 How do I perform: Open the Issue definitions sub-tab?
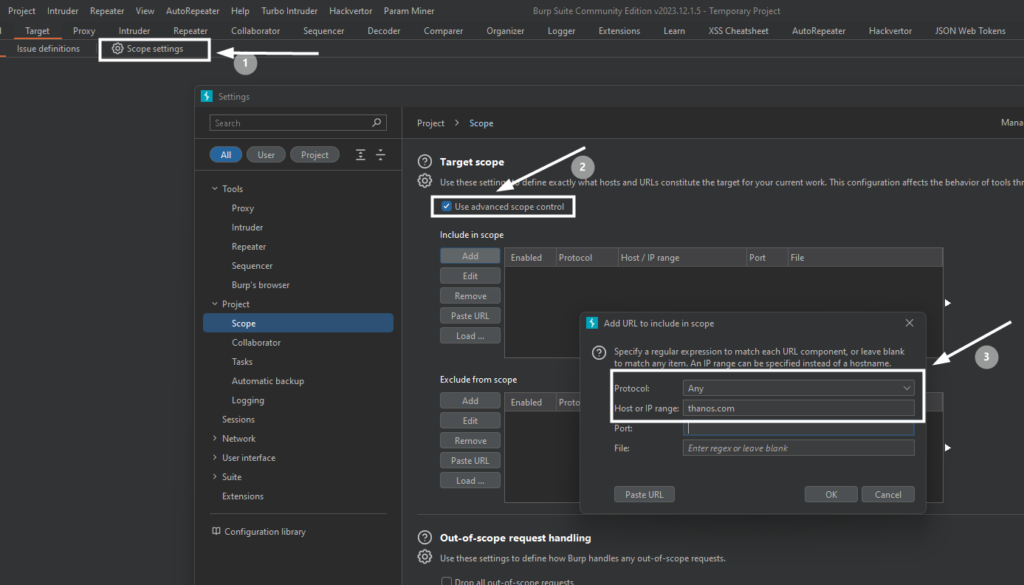[x=48, y=48]
